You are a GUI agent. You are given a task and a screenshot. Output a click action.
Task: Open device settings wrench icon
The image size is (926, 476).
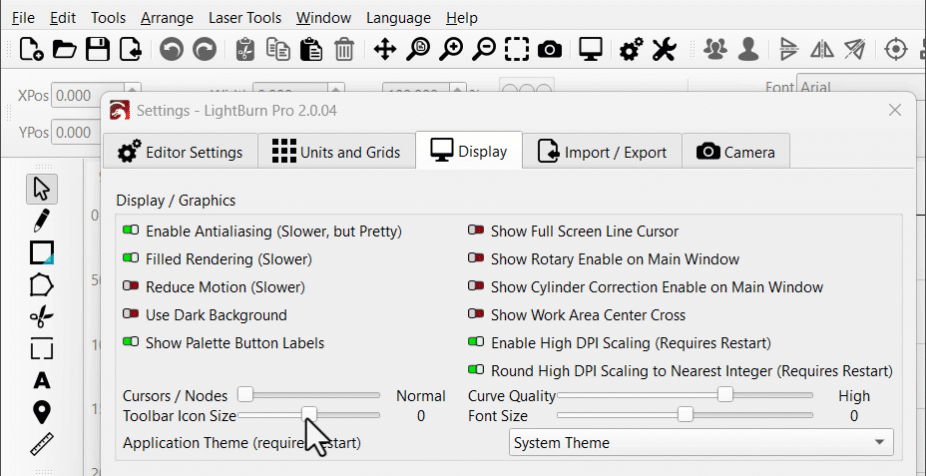pyautogui.click(x=664, y=48)
